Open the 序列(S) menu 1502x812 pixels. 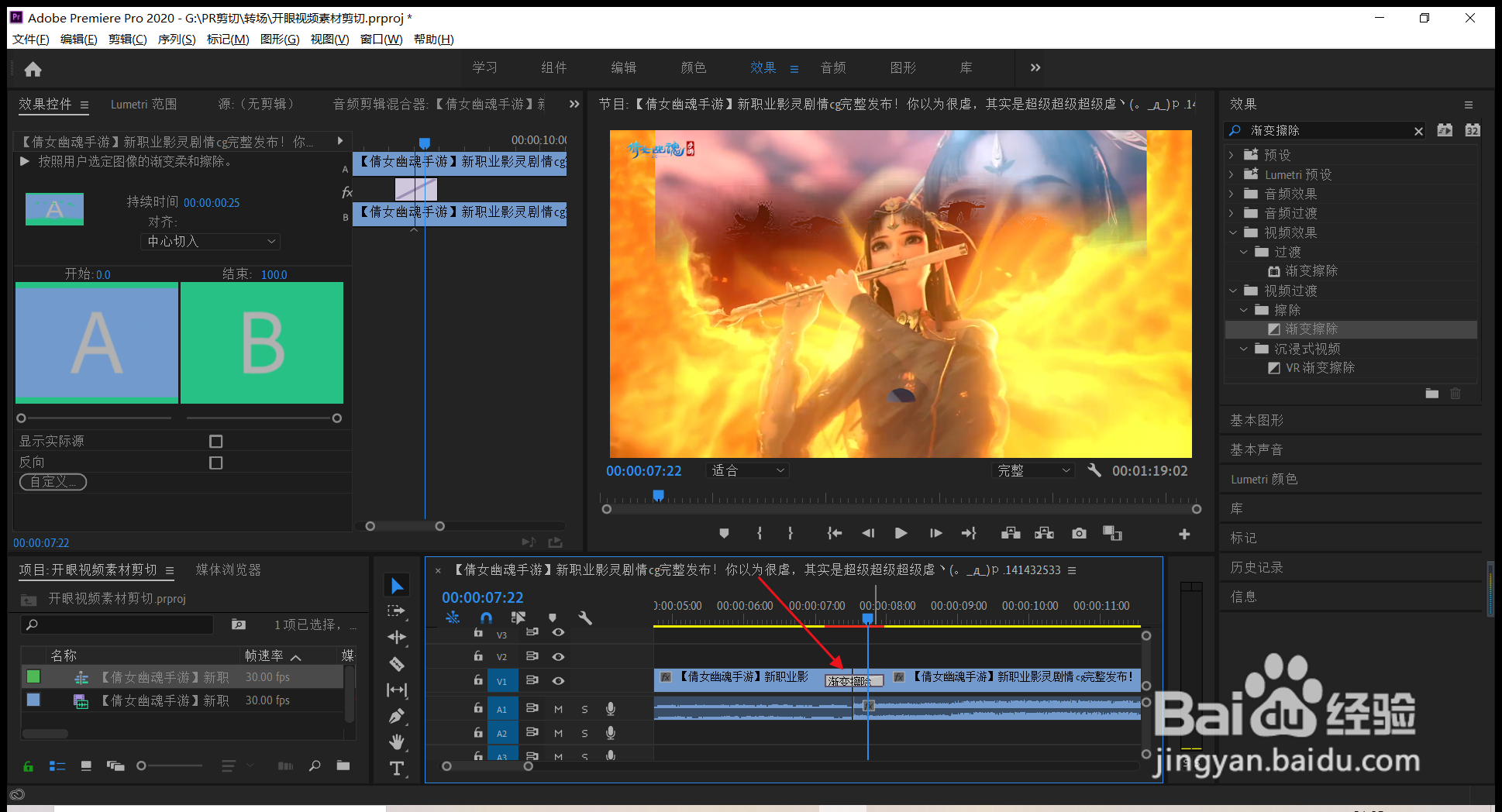(x=177, y=40)
